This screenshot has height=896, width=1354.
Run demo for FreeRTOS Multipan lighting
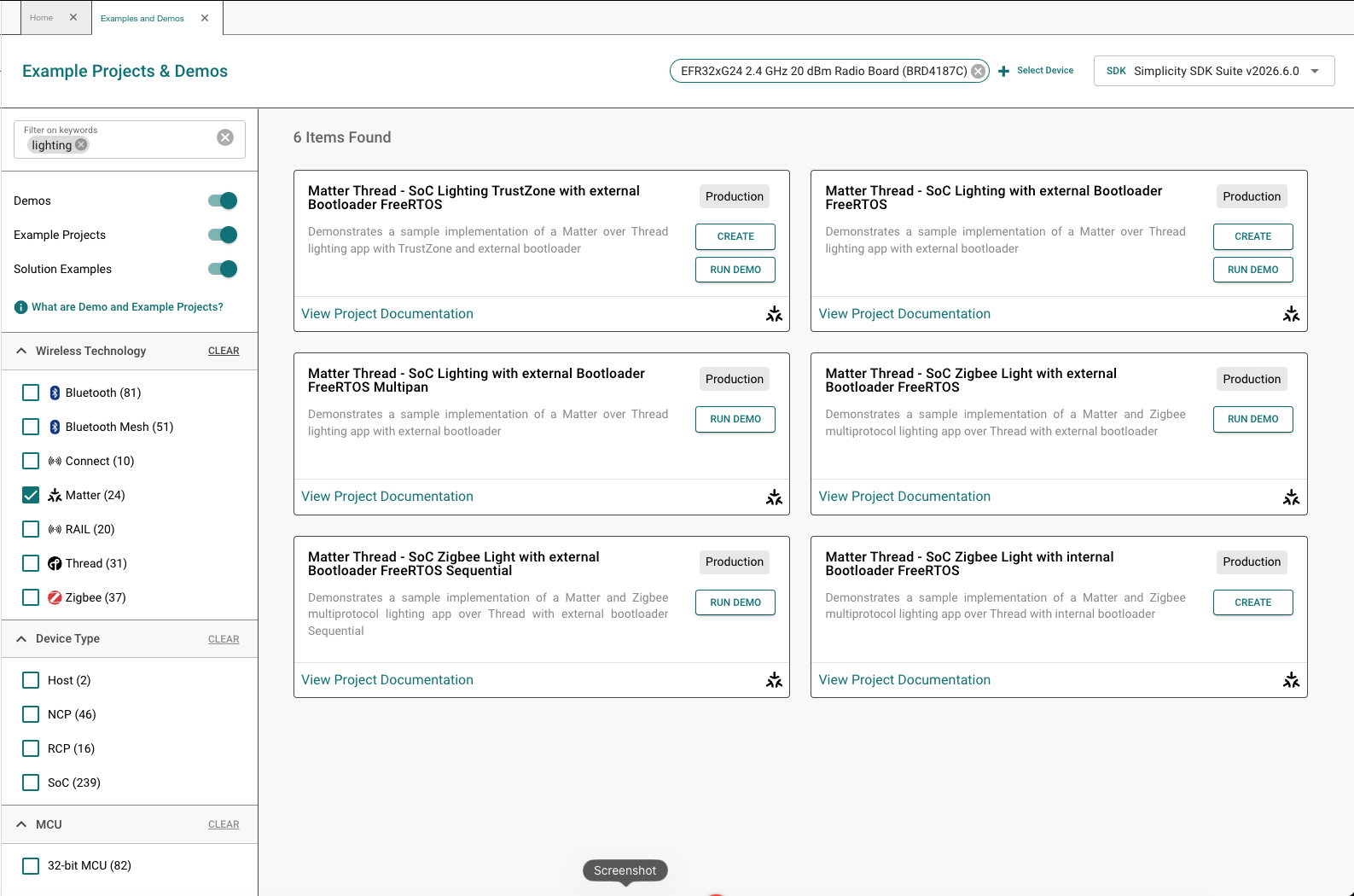point(735,419)
